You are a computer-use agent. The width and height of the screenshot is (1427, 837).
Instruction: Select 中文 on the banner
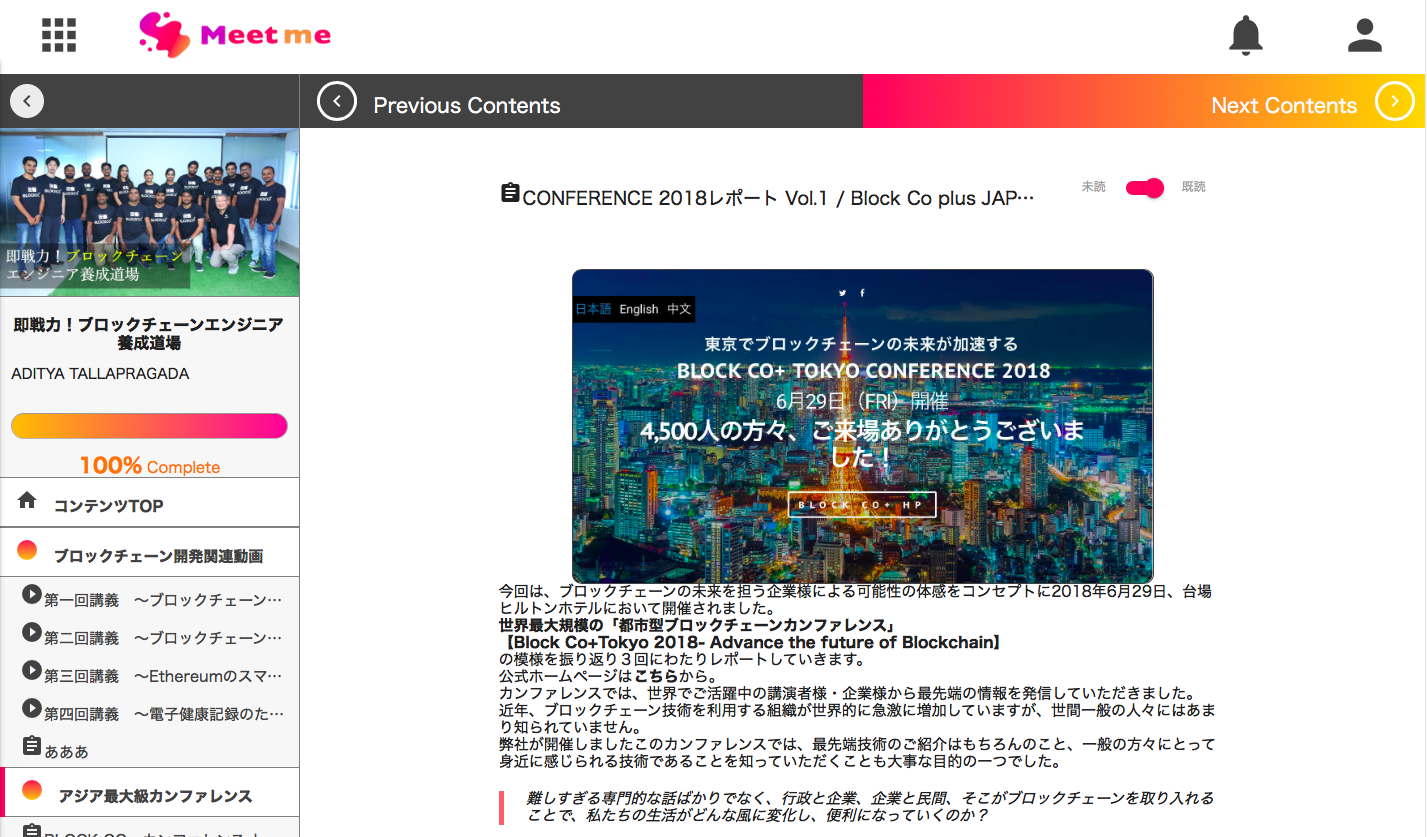[679, 309]
